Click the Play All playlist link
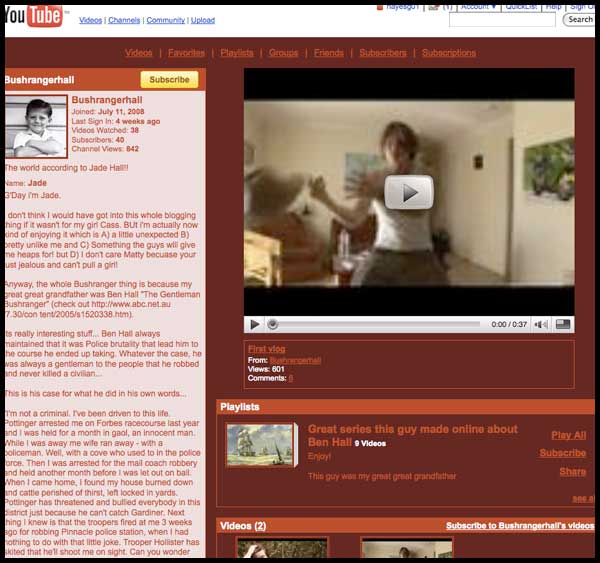Image resolution: width=600 pixels, height=563 pixels. pos(568,435)
